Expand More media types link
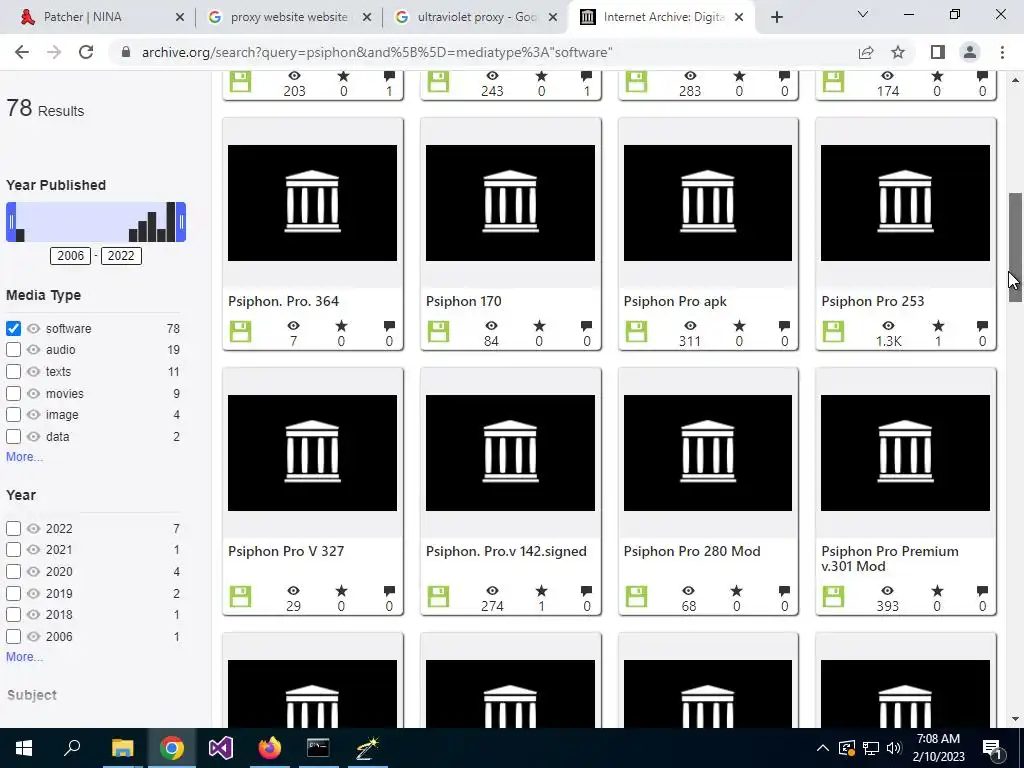The height and width of the screenshot is (768, 1024). click(24, 456)
